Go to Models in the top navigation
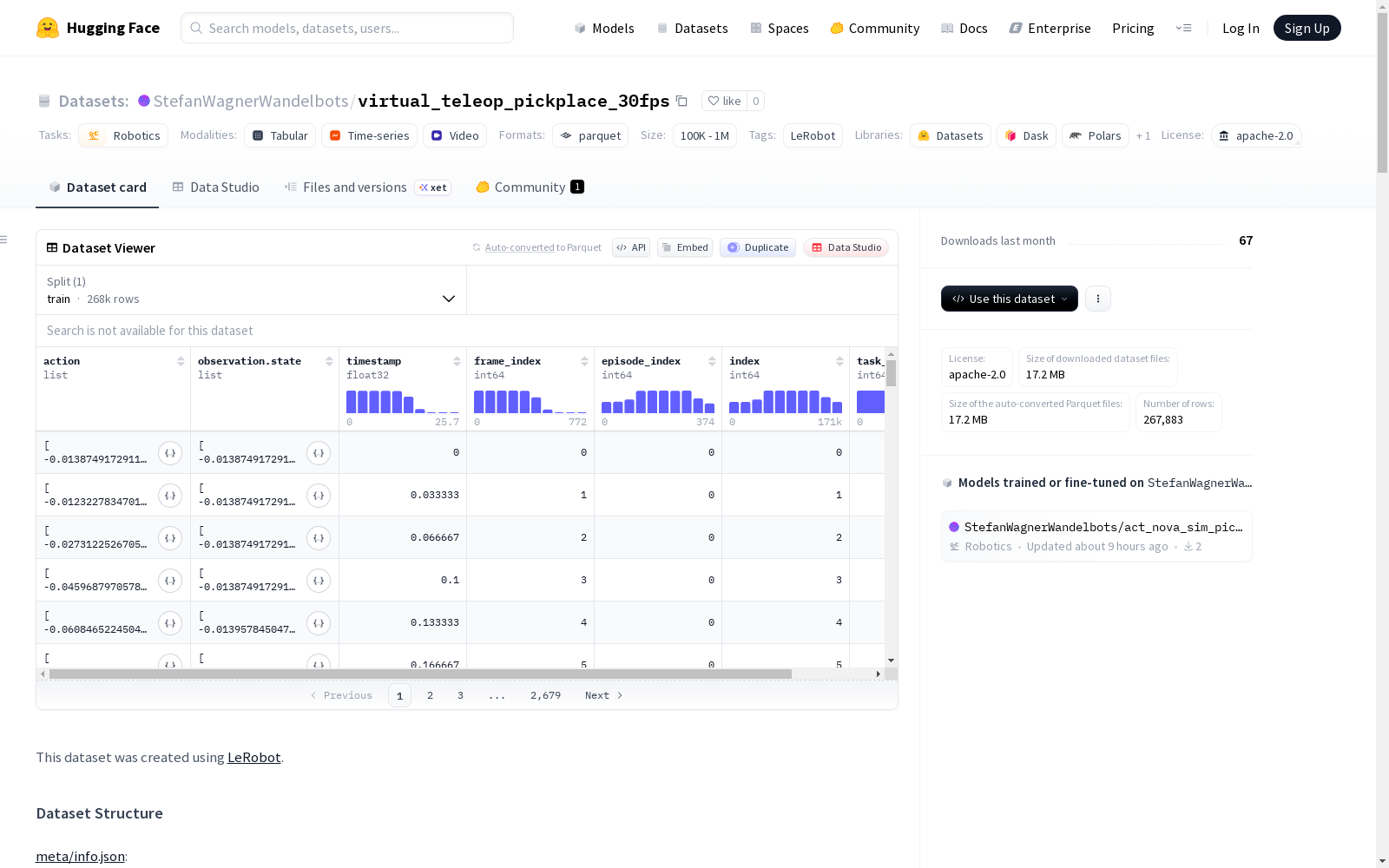 pos(604,28)
